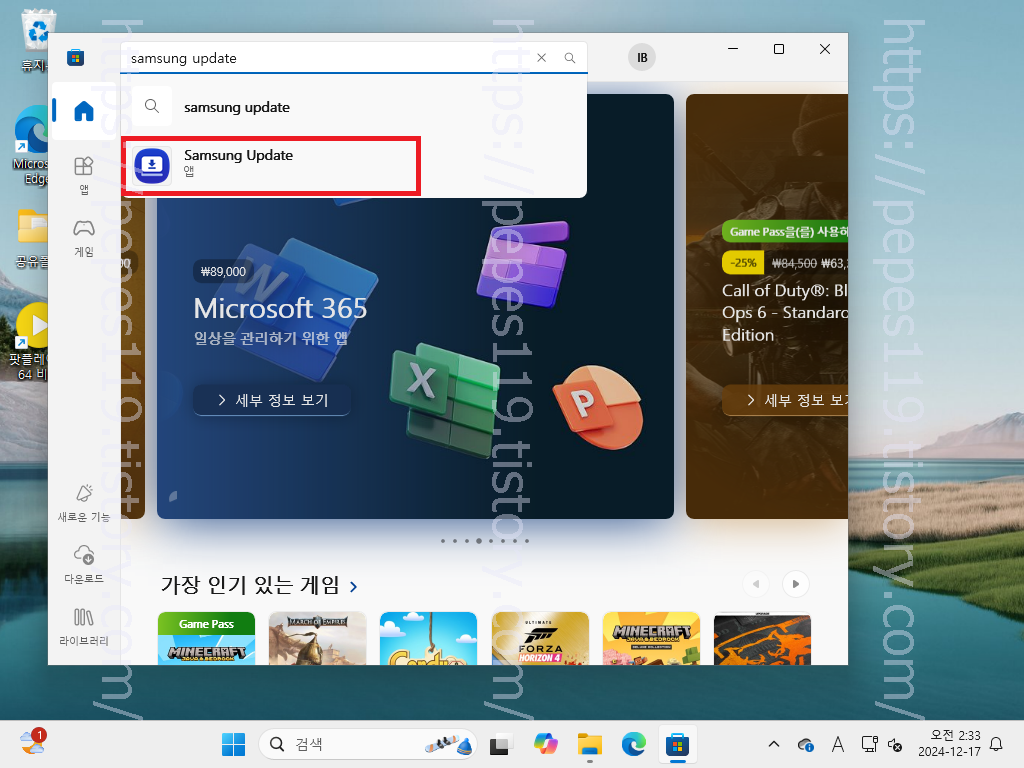Open the Microsoft 365 banner title
Image resolution: width=1024 pixels, height=768 pixels.
coord(280,308)
